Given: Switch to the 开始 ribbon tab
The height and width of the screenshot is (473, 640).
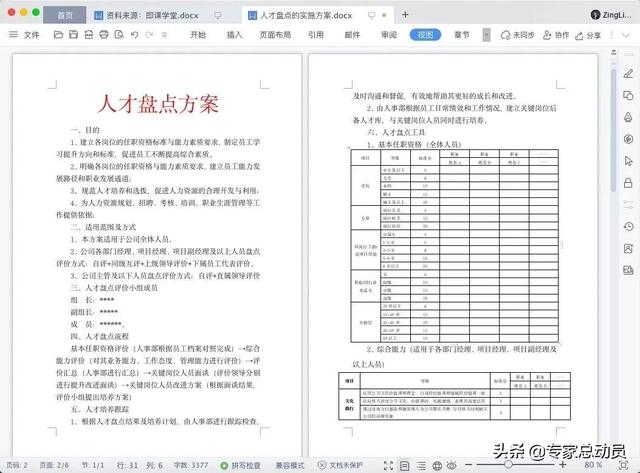Looking at the screenshot, I should coord(198,35).
